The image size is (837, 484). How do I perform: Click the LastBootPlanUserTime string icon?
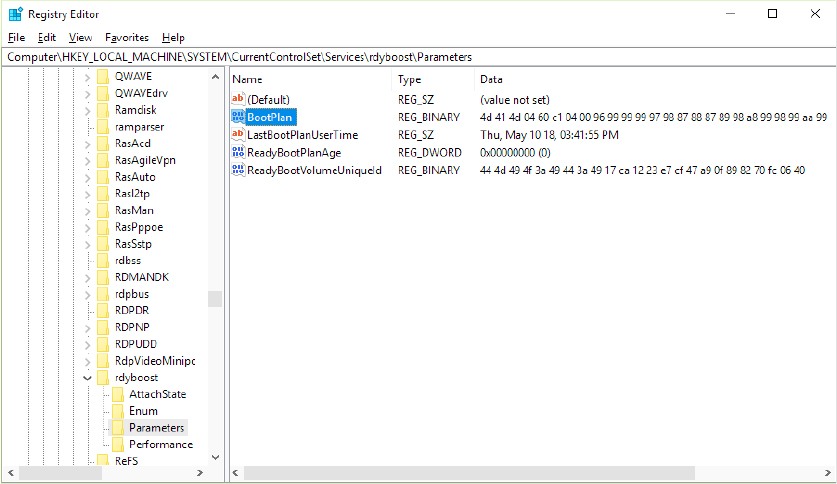point(238,135)
